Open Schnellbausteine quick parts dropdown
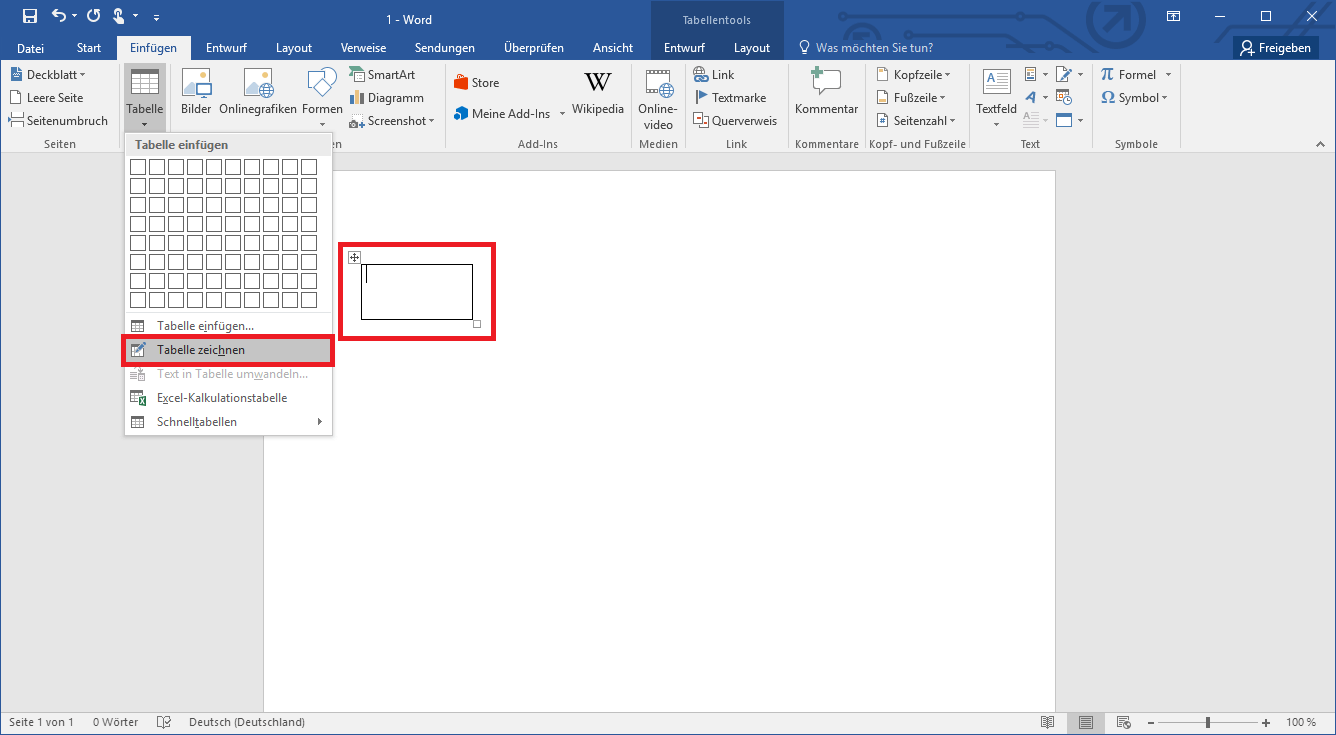1336x735 pixels. [x=1036, y=75]
